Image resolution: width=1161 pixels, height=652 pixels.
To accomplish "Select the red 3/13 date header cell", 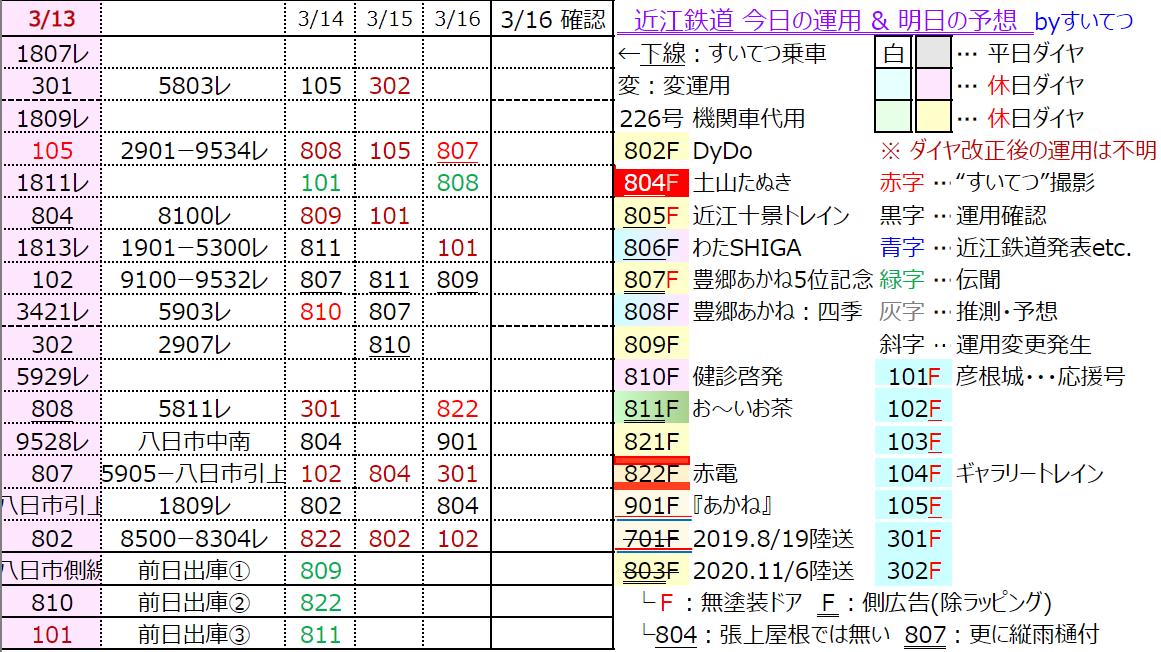I will [52, 19].
